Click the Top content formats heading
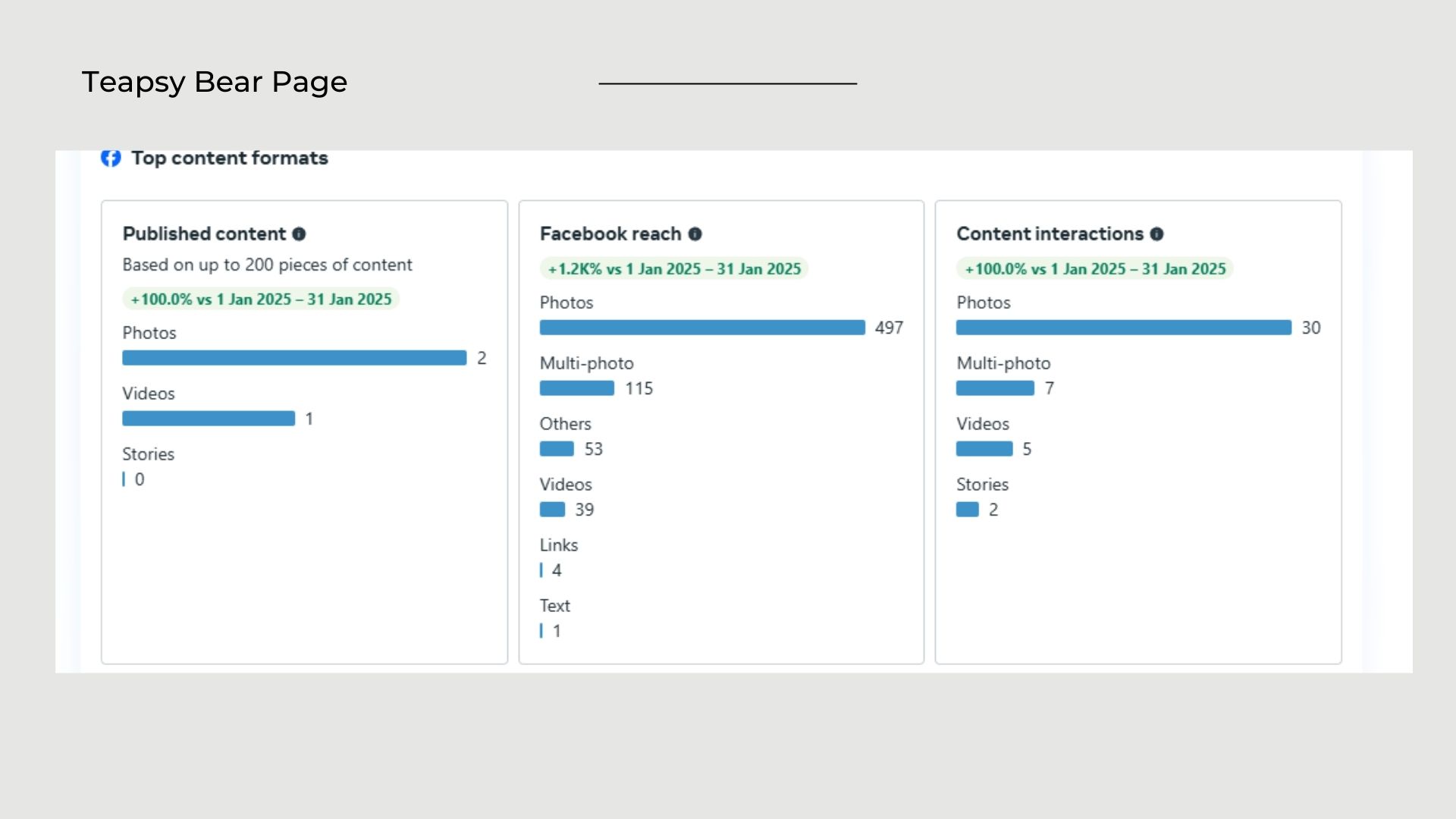This screenshot has width=1456, height=819. [229, 158]
